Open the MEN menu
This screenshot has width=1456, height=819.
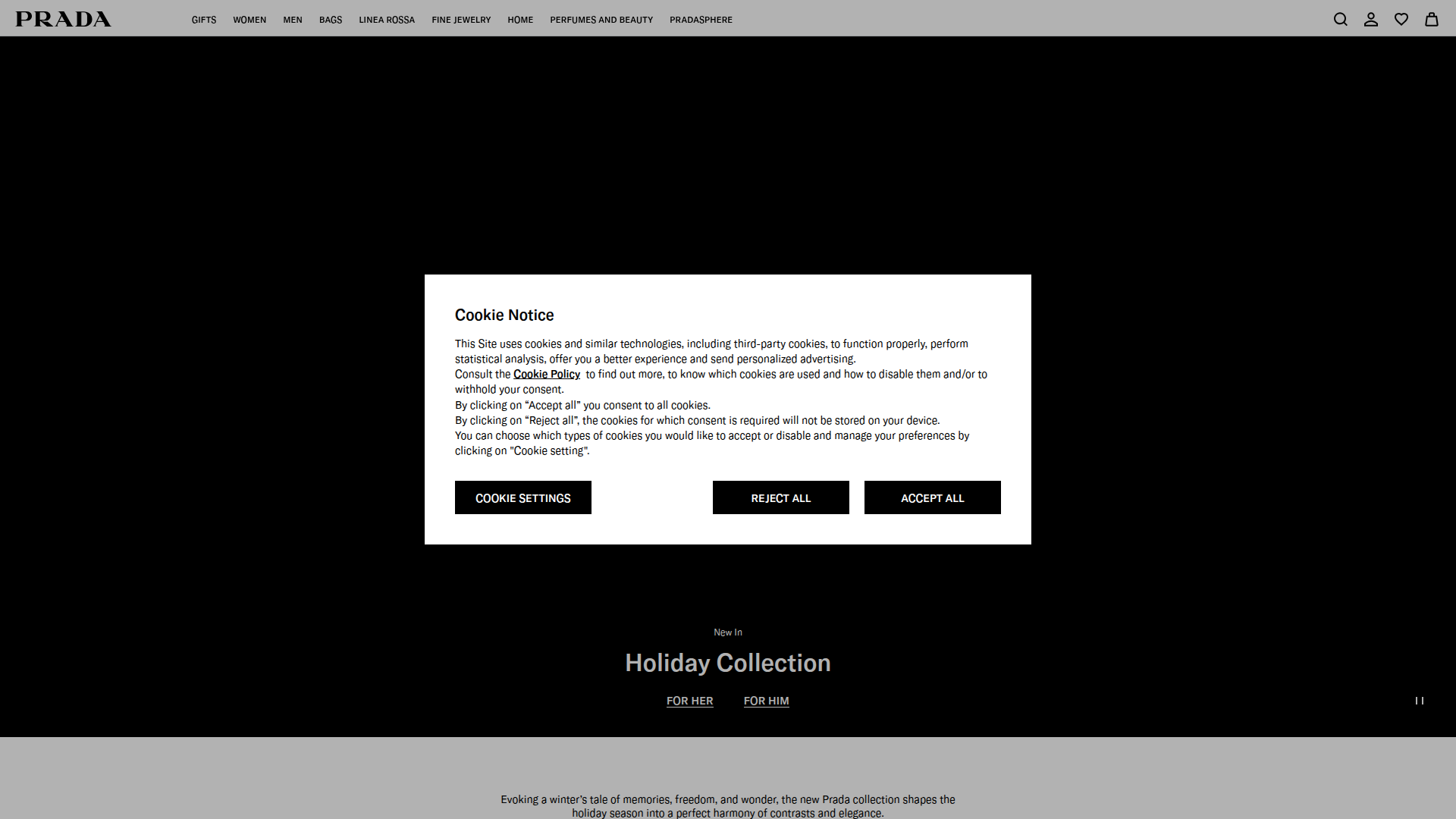pyautogui.click(x=292, y=19)
